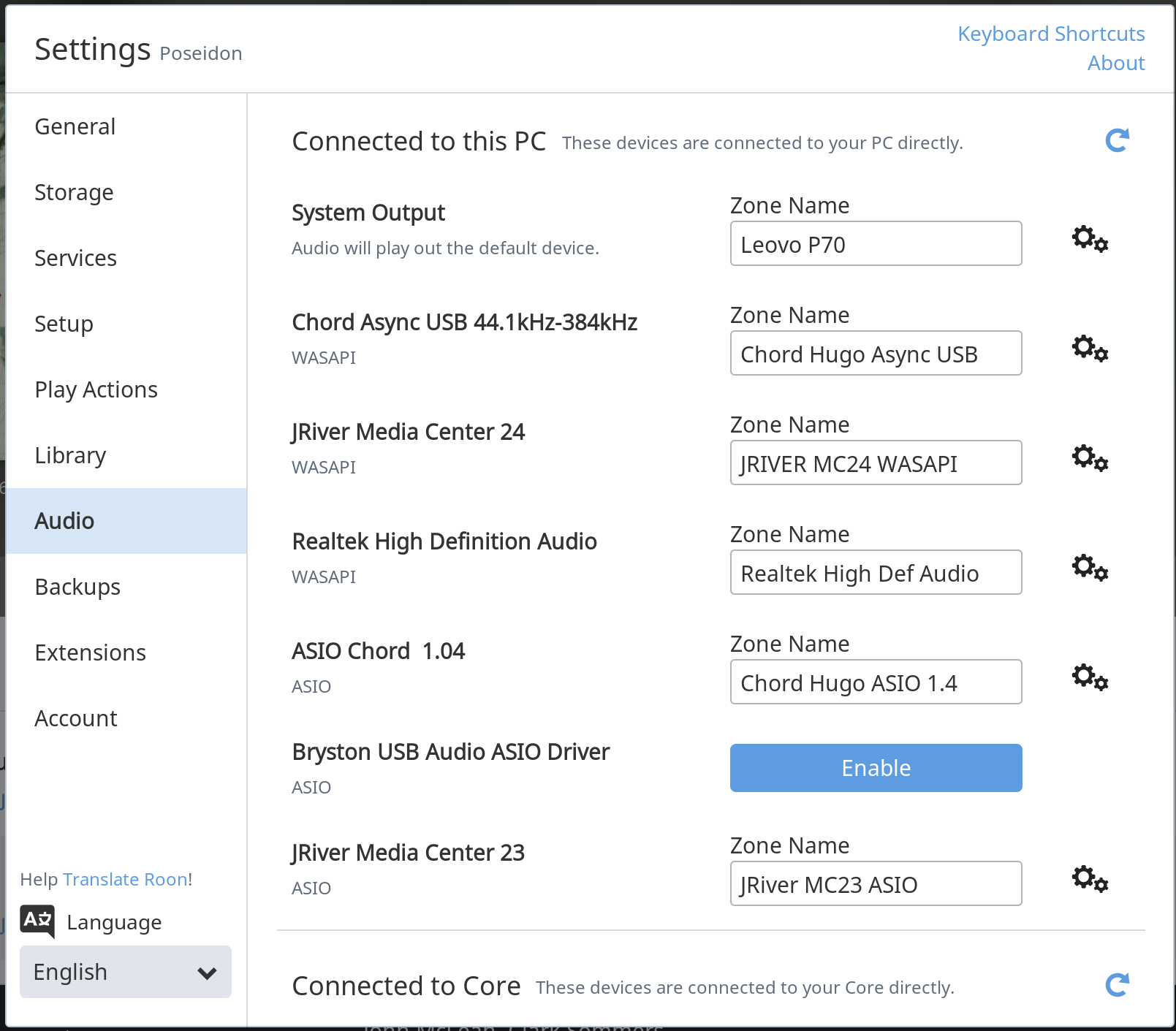Image resolution: width=1176 pixels, height=1031 pixels.
Task: Open the Backups section
Action: (x=126, y=587)
